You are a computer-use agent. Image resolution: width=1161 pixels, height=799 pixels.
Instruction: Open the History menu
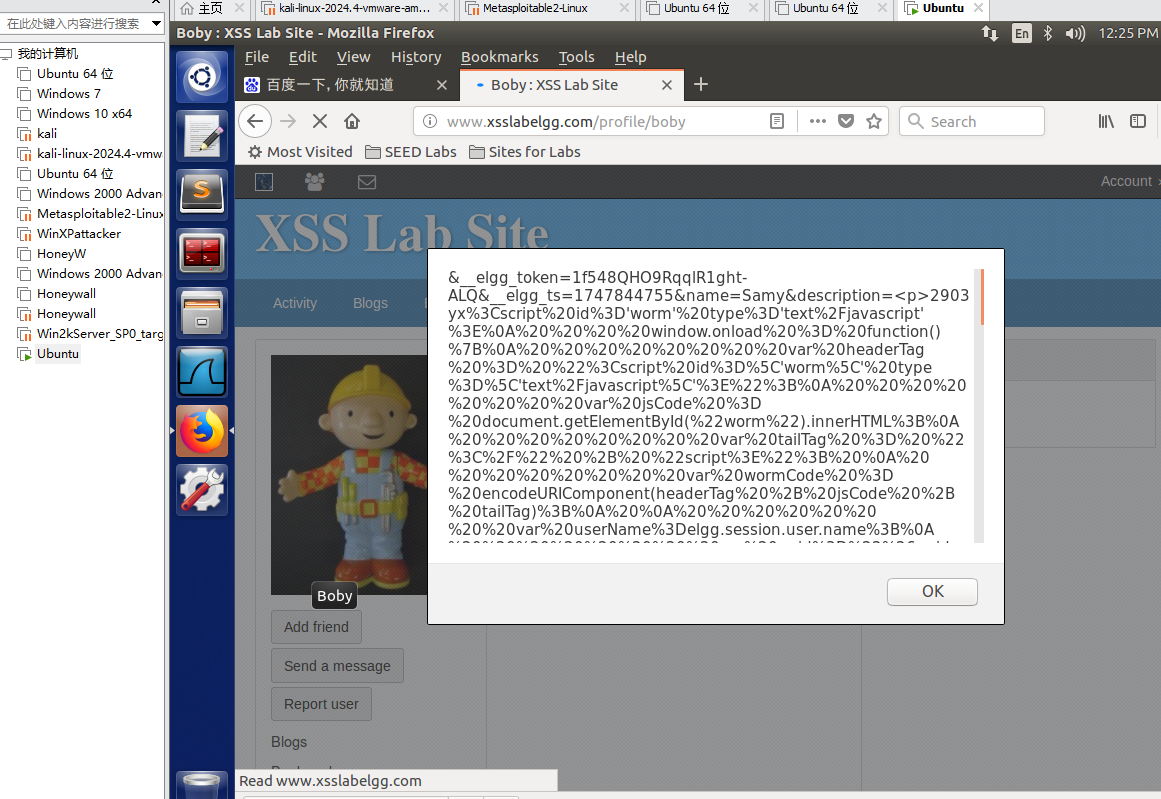pyautogui.click(x=416, y=57)
